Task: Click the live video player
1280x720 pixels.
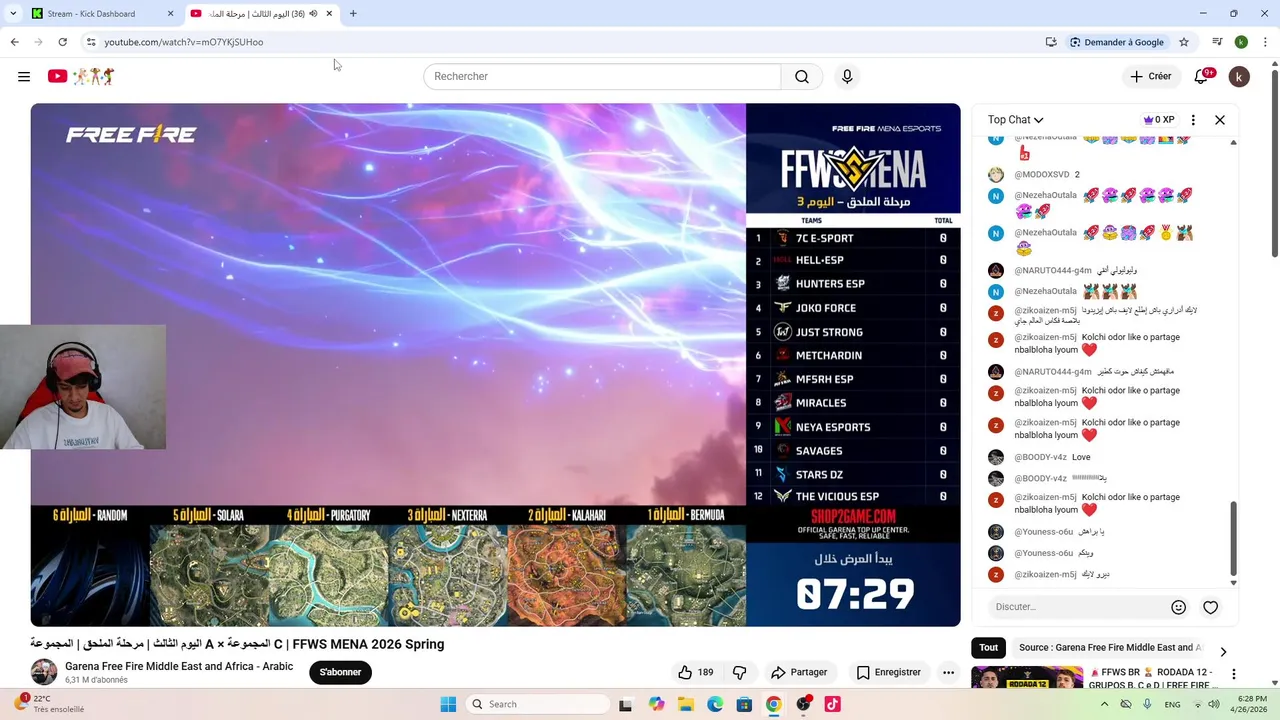Action: click(495, 365)
